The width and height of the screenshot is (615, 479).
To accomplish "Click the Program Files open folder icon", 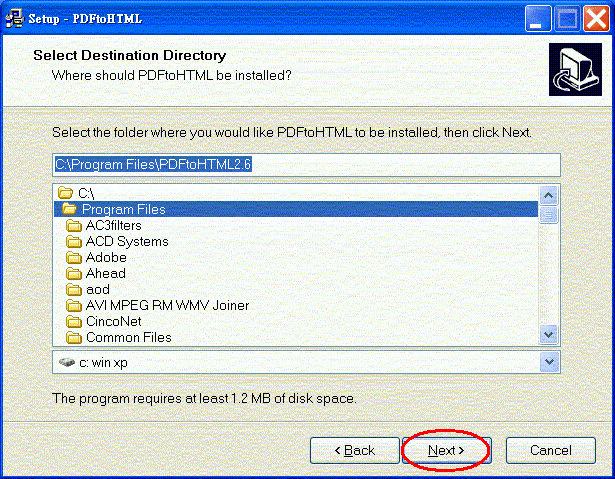I will [x=69, y=209].
